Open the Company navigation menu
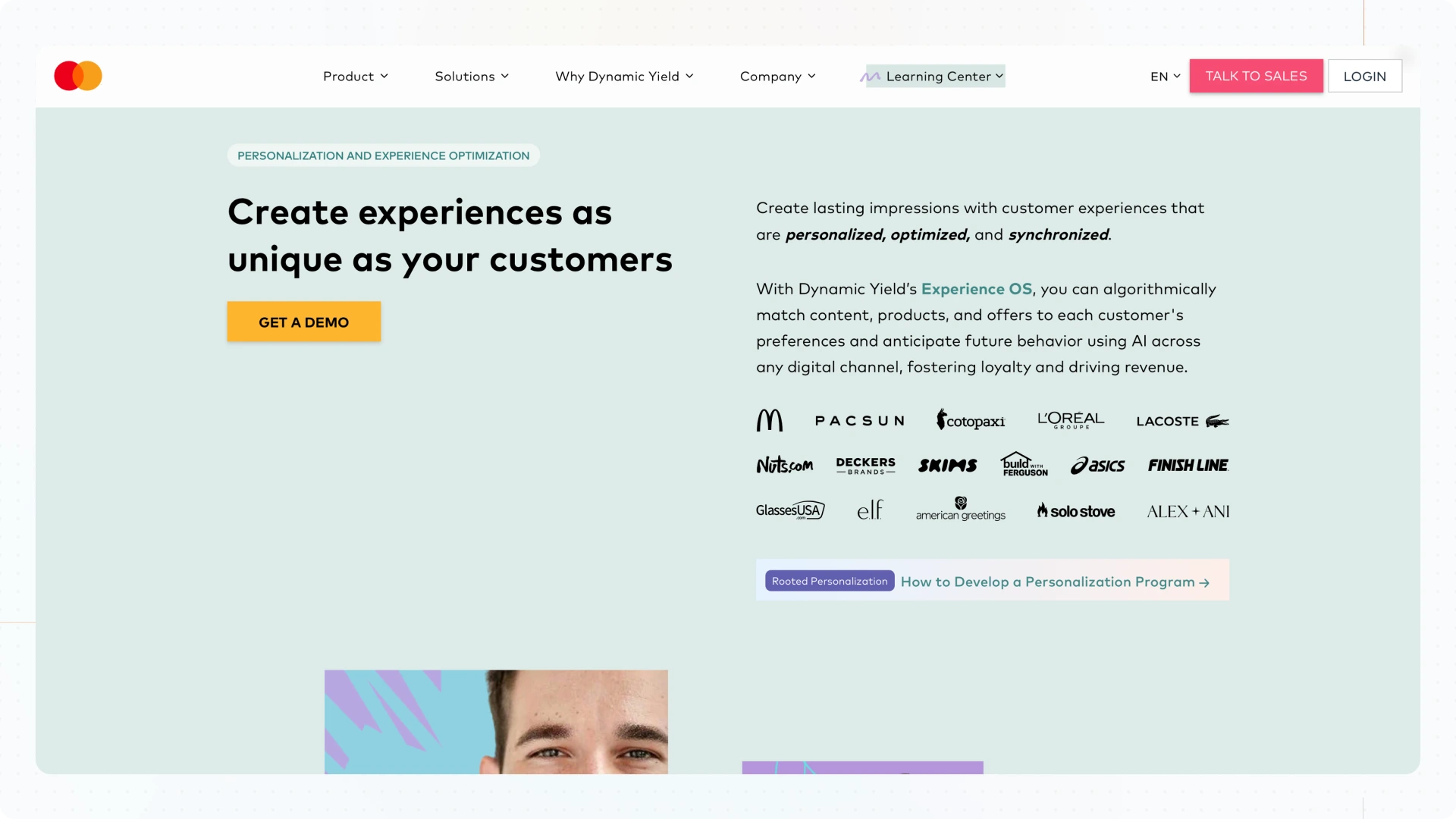1456x819 pixels. [777, 77]
